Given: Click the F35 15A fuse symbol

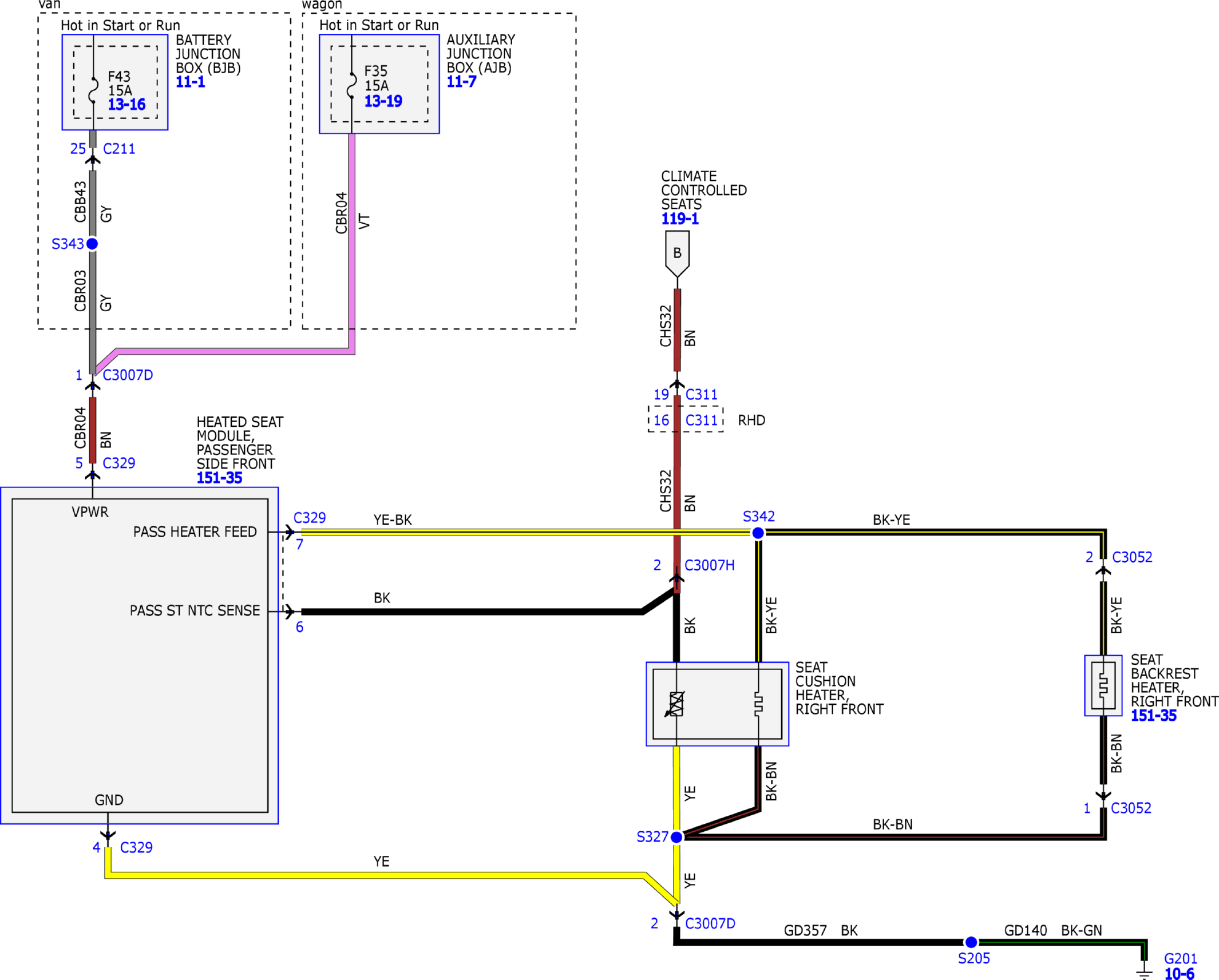Looking at the screenshot, I should tap(351, 86).
